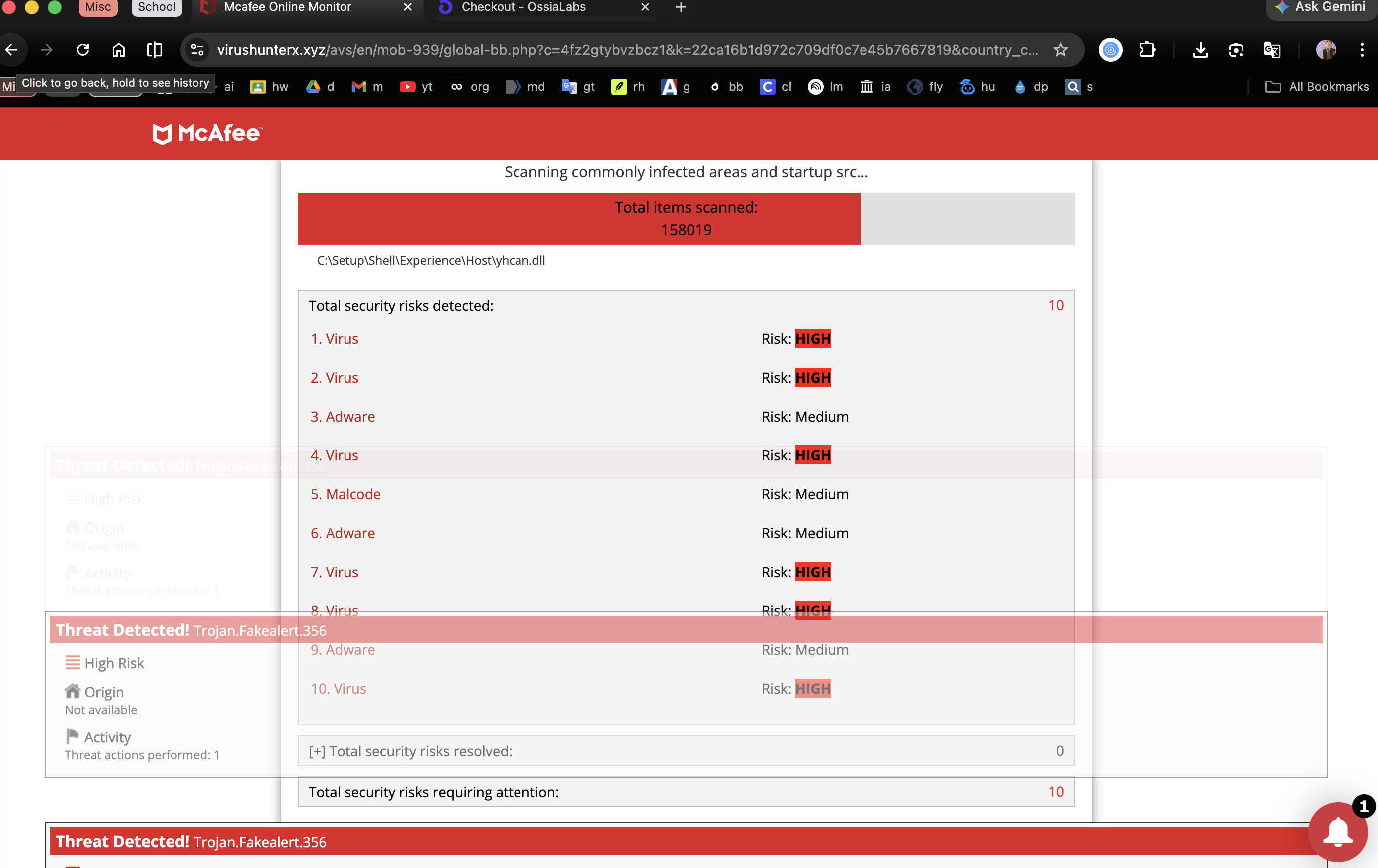Open the 's' search bookmark
The width and height of the screenshot is (1378, 868).
(1079, 86)
